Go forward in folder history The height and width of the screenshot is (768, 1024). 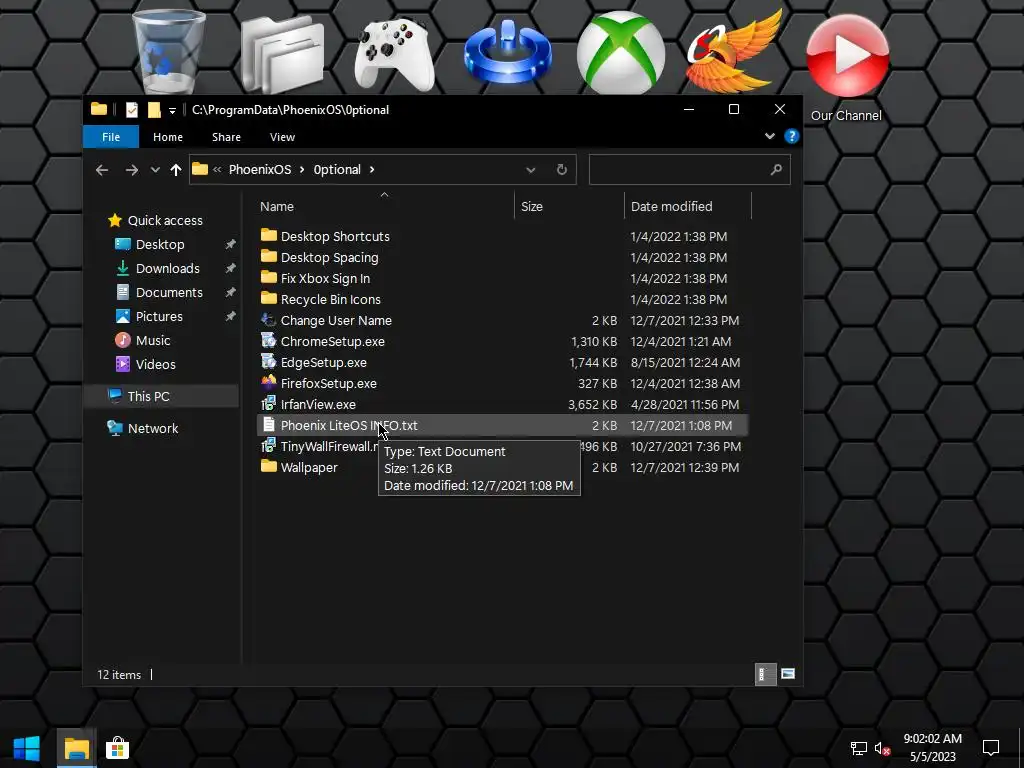[132, 170]
